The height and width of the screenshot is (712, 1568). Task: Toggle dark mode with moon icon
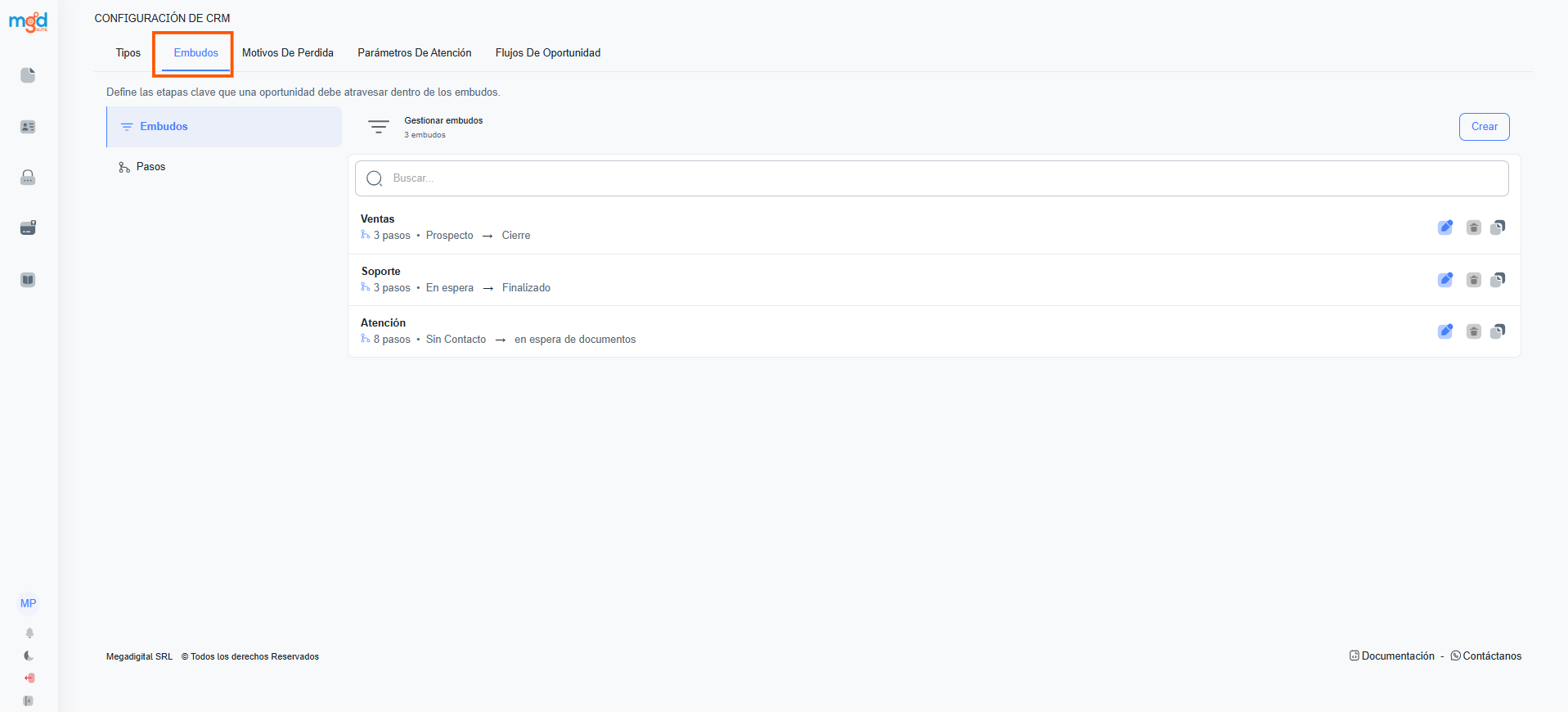(x=29, y=656)
